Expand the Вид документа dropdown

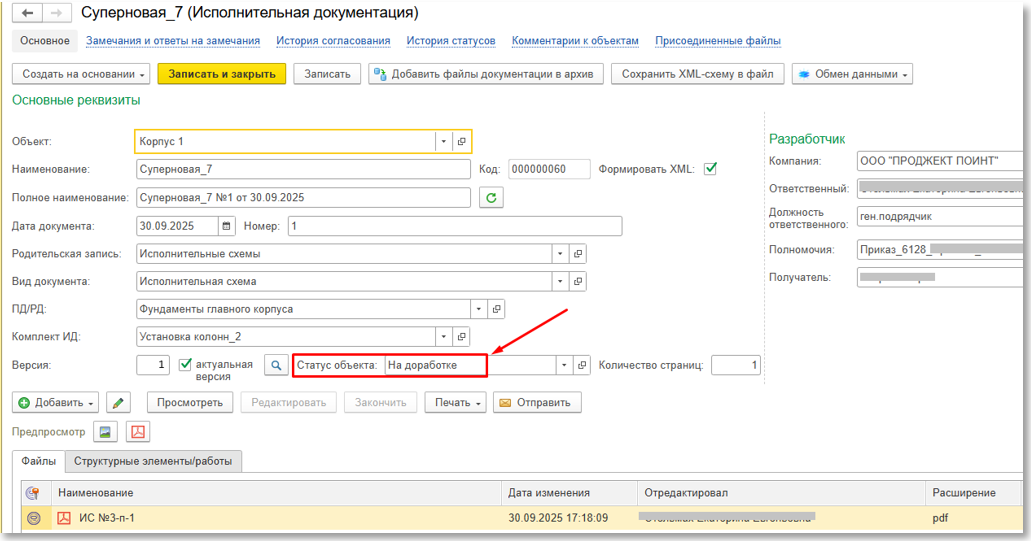coord(560,282)
